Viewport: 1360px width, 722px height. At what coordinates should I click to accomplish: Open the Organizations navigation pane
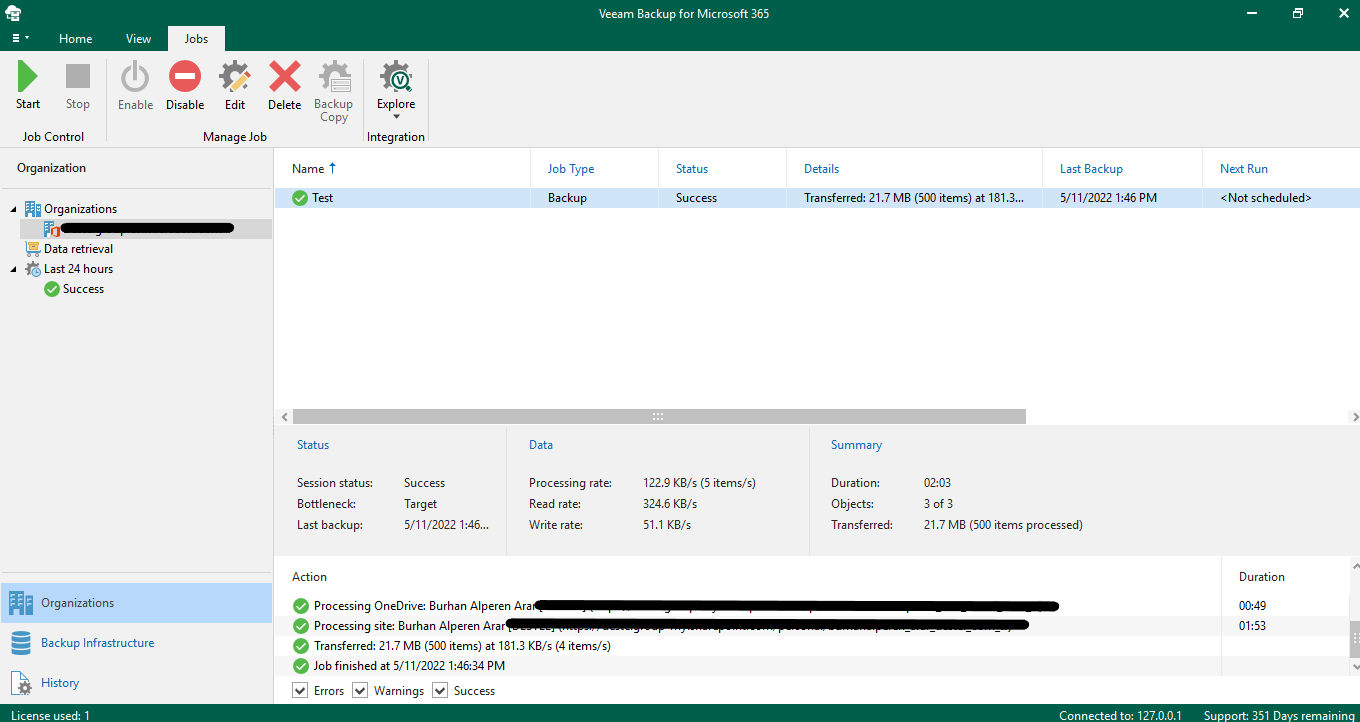pos(136,603)
